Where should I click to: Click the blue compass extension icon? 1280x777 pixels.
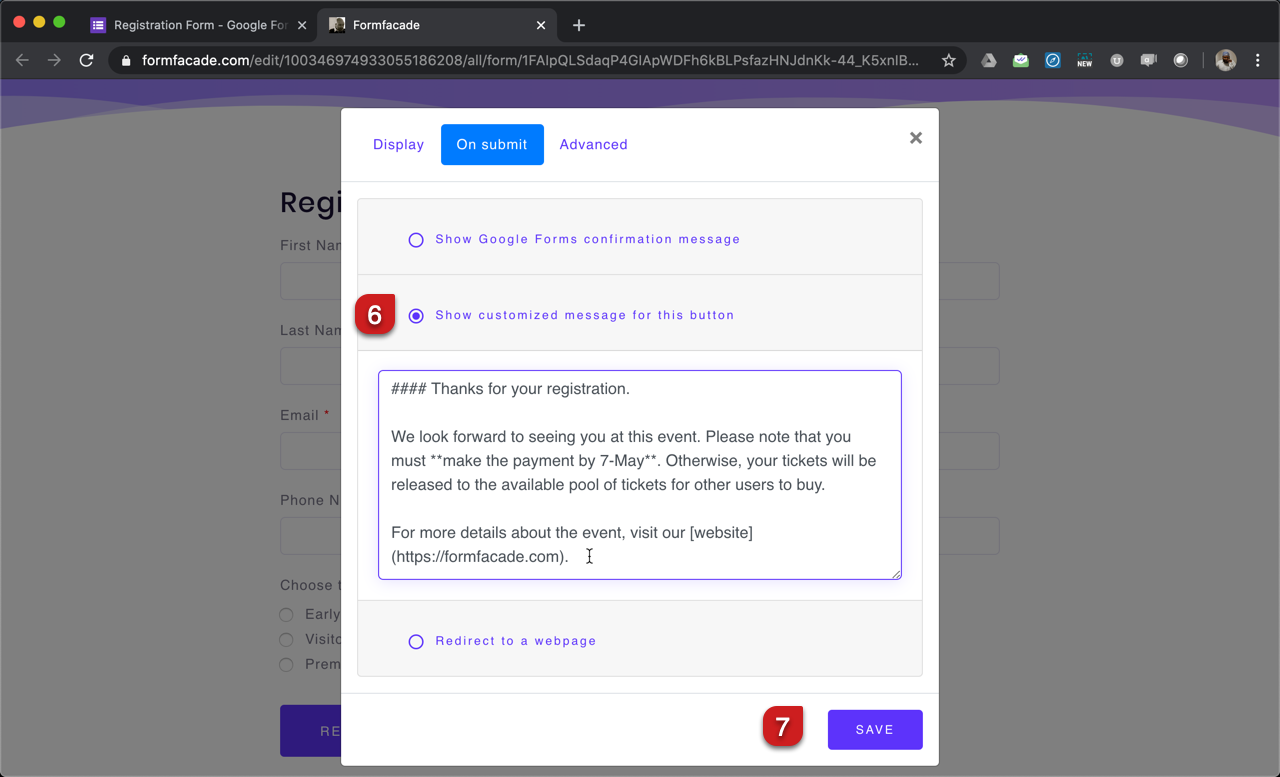[1052, 61]
